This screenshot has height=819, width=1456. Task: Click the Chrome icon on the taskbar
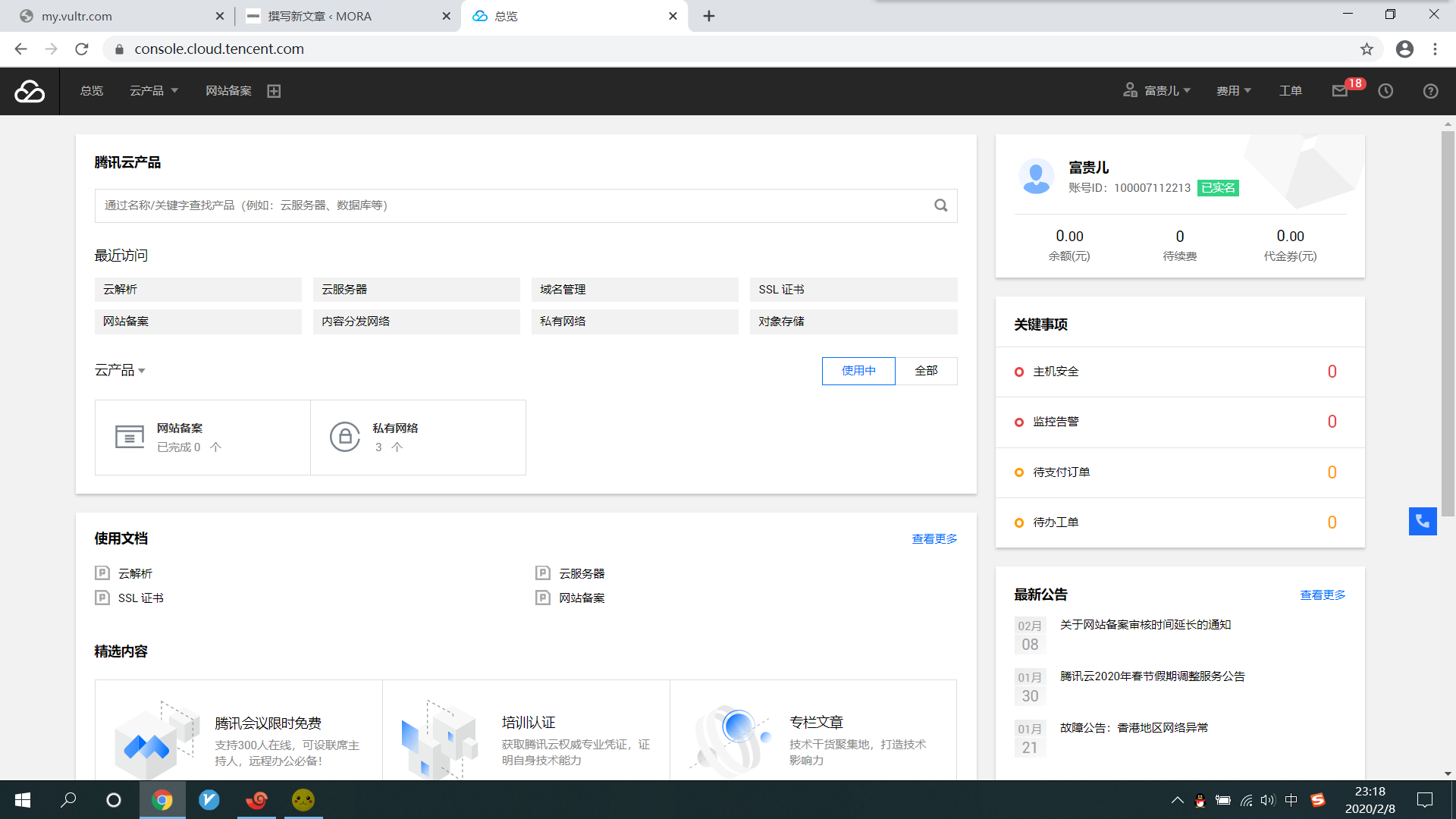click(x=162, y=800)
